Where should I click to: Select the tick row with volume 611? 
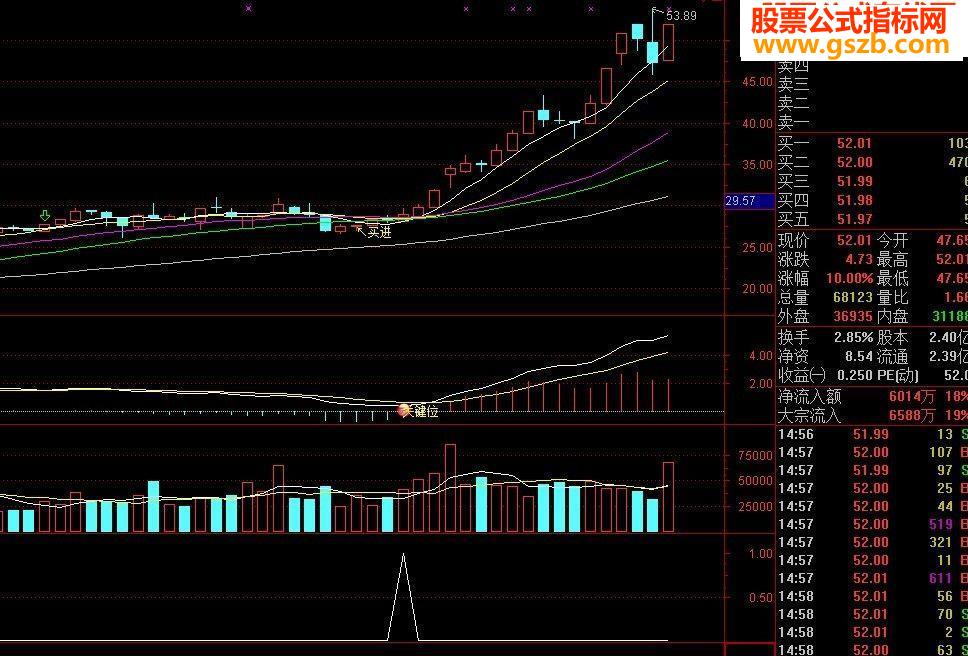872,578
